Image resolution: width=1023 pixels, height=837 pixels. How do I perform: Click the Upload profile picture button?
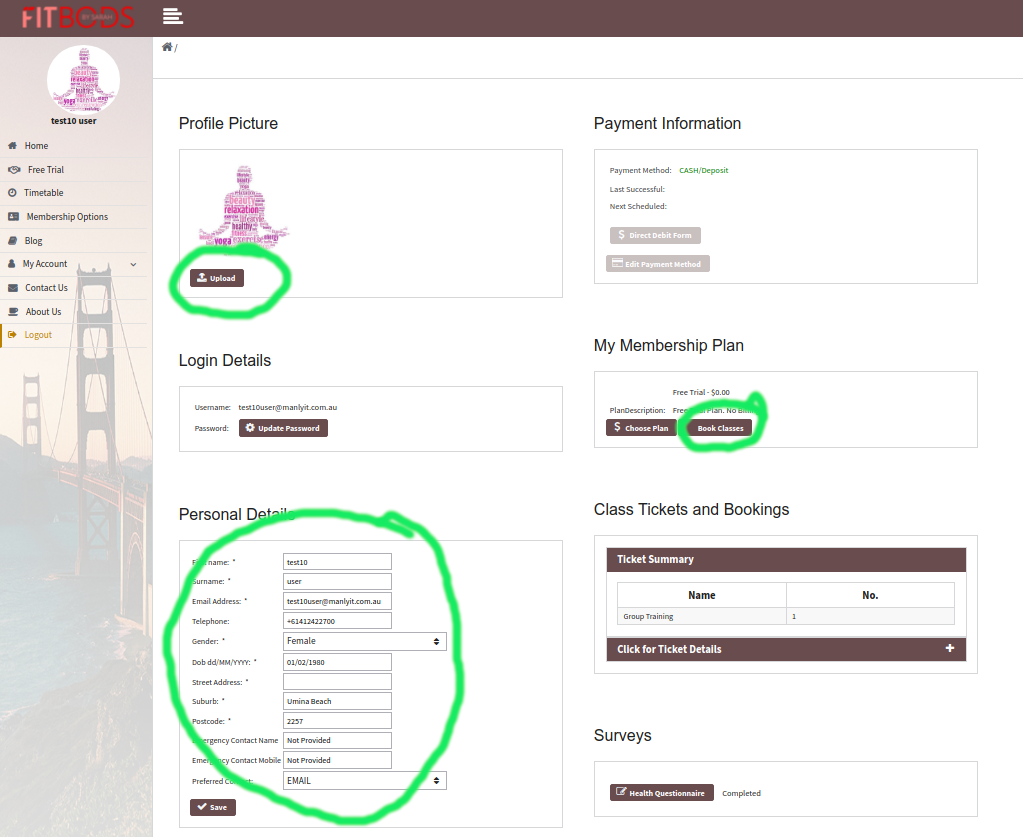[217, 278]
